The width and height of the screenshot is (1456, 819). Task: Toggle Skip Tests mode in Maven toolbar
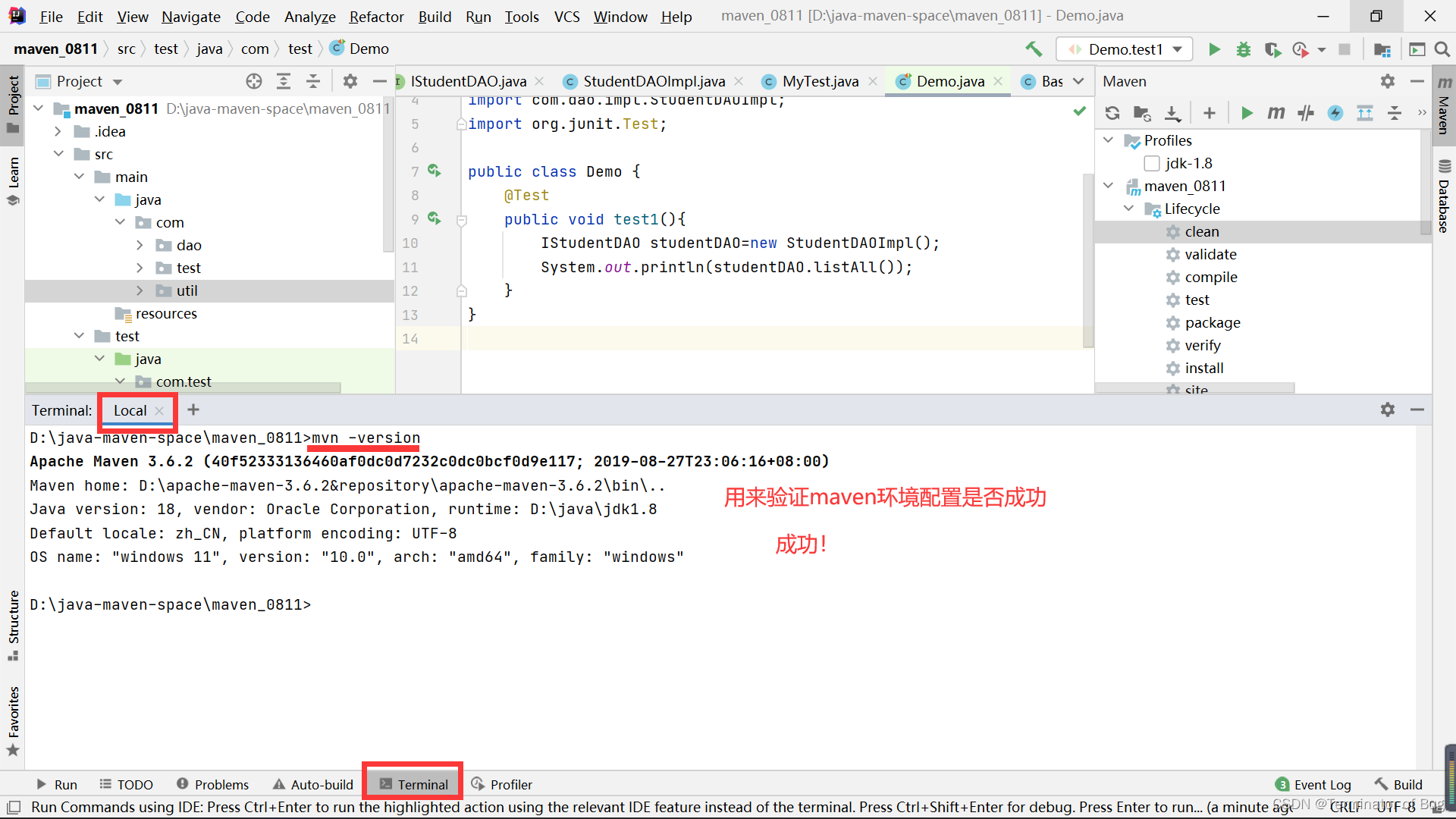pyautogui.click(x=1306, y=113)
